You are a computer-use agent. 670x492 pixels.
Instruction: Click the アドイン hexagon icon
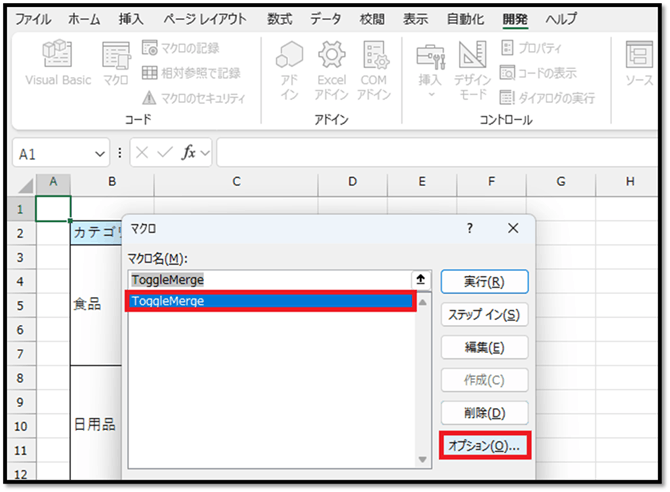point(289,56)
